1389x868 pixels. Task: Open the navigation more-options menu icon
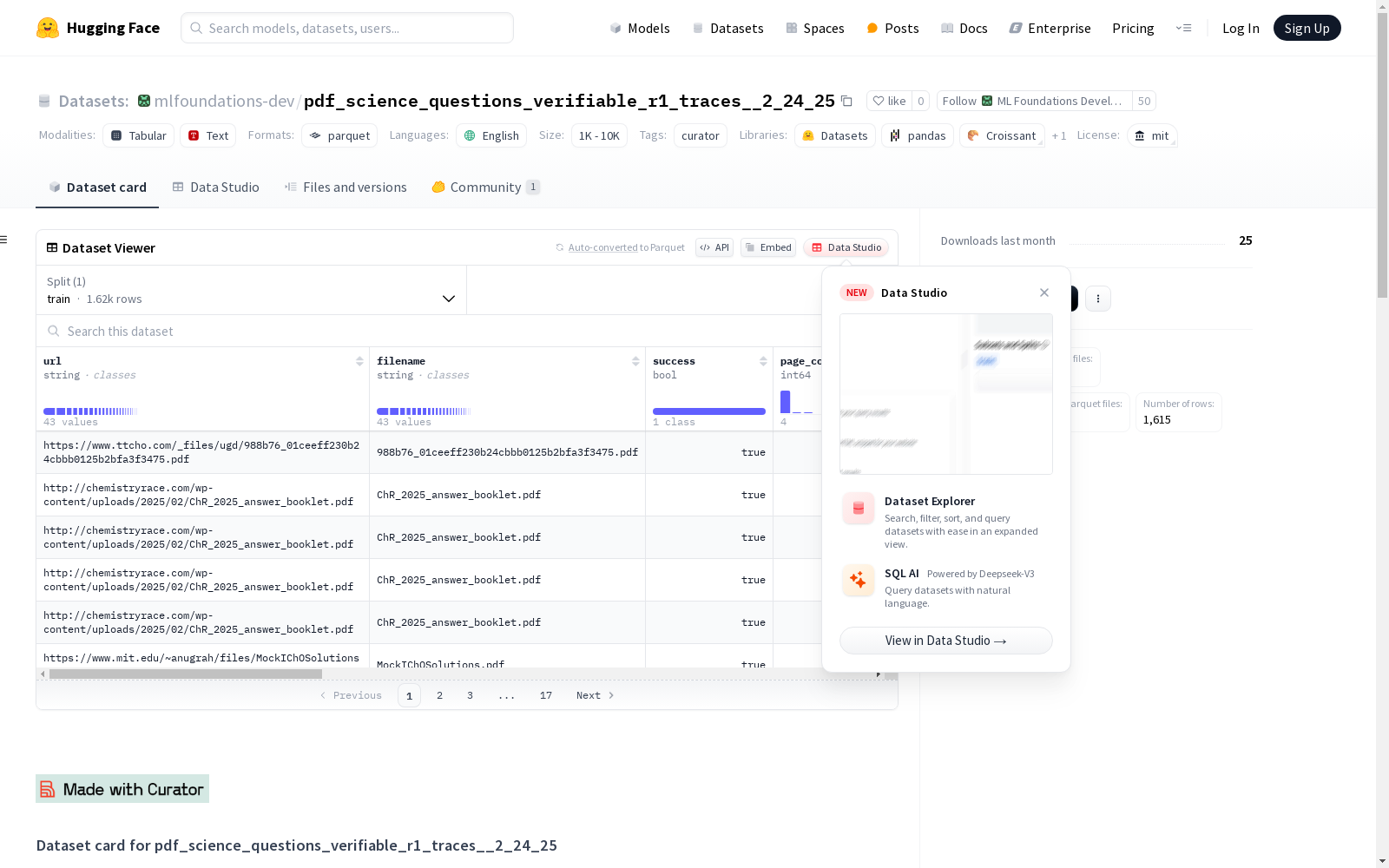(x=1183, y=28)
